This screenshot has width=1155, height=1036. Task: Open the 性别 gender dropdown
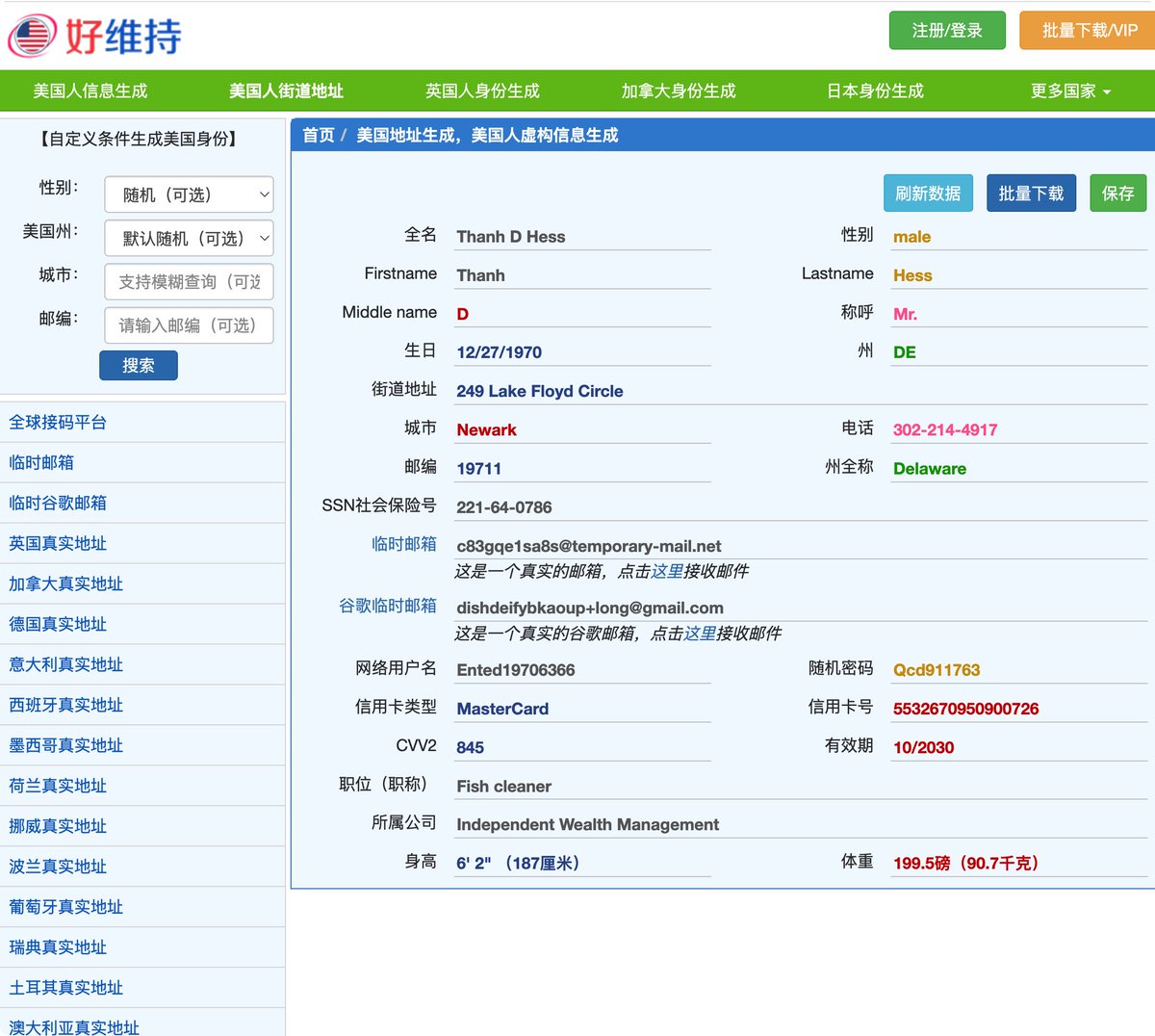(188, 194)
